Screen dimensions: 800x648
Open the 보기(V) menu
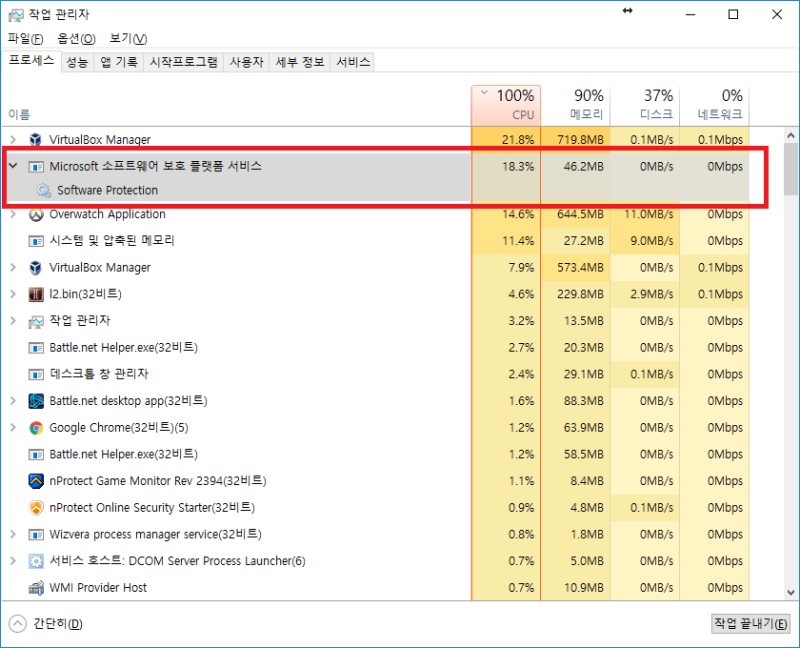129,39
